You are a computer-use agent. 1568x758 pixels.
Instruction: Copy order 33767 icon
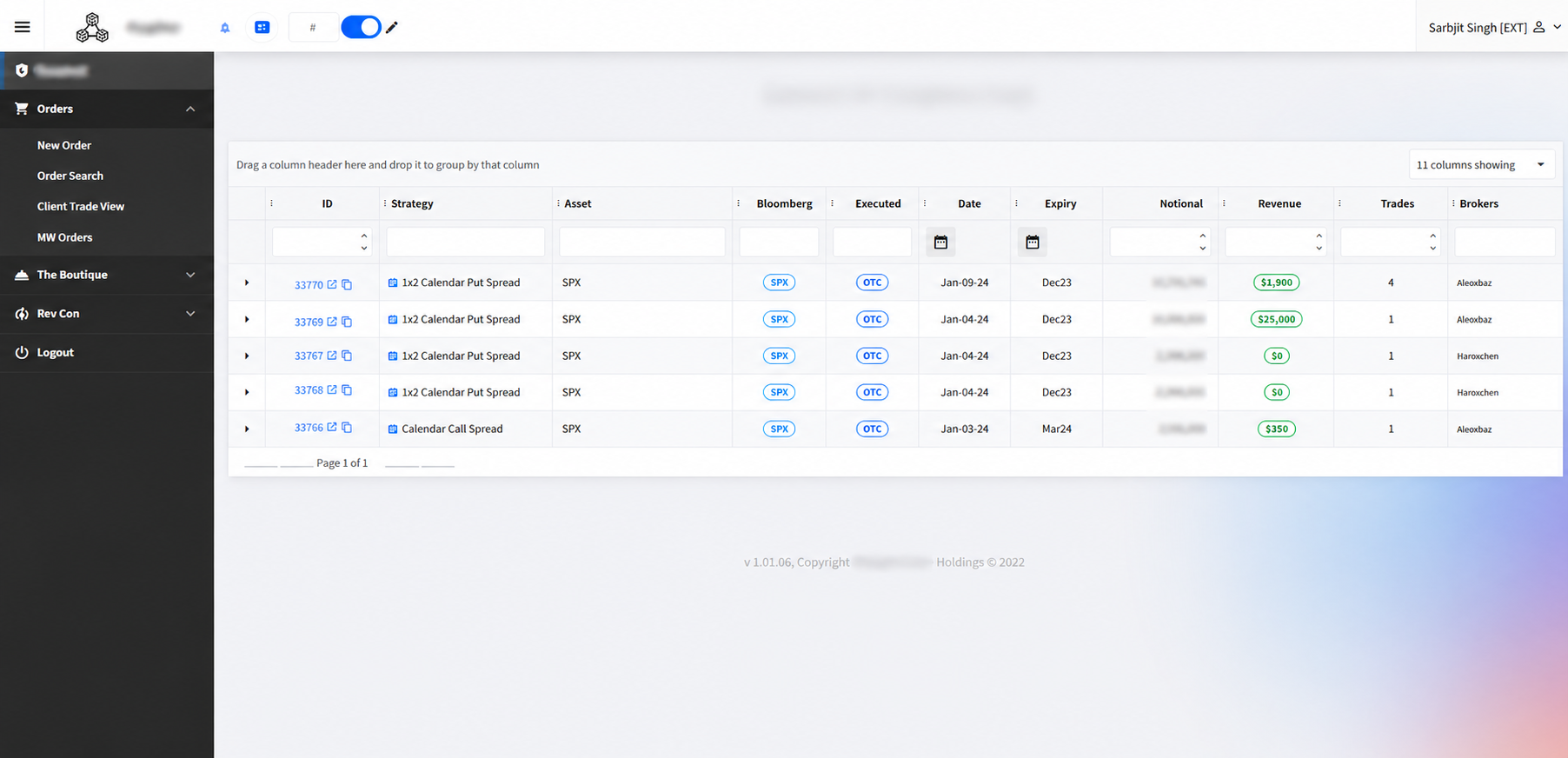point(347,355)
